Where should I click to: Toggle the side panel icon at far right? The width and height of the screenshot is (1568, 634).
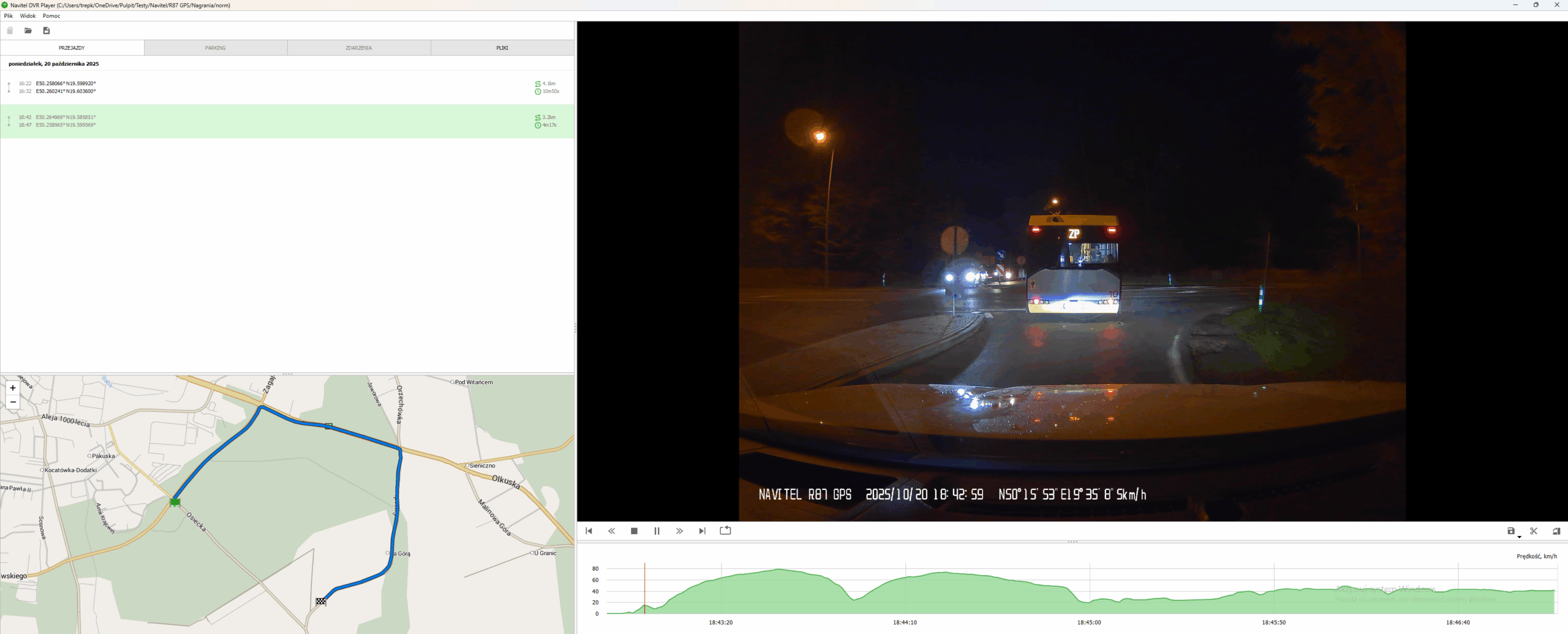click(x=1556, y=531)
